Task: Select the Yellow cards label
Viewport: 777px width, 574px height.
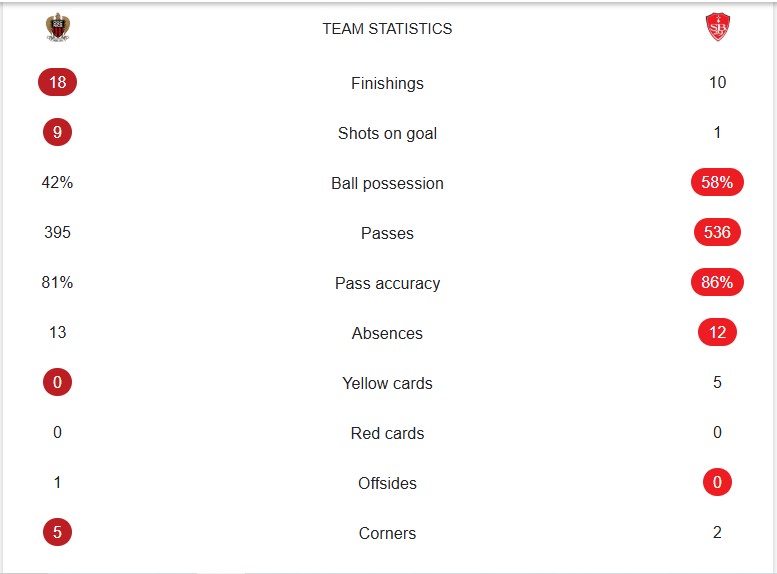Action: [387, 383]
